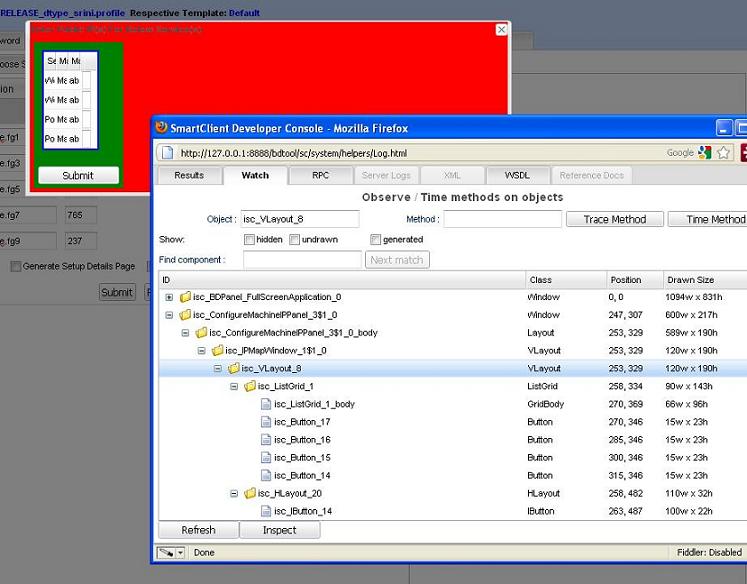Click the Object input field
The height and width of the screenshot is (584, 747).
(298, 219)
